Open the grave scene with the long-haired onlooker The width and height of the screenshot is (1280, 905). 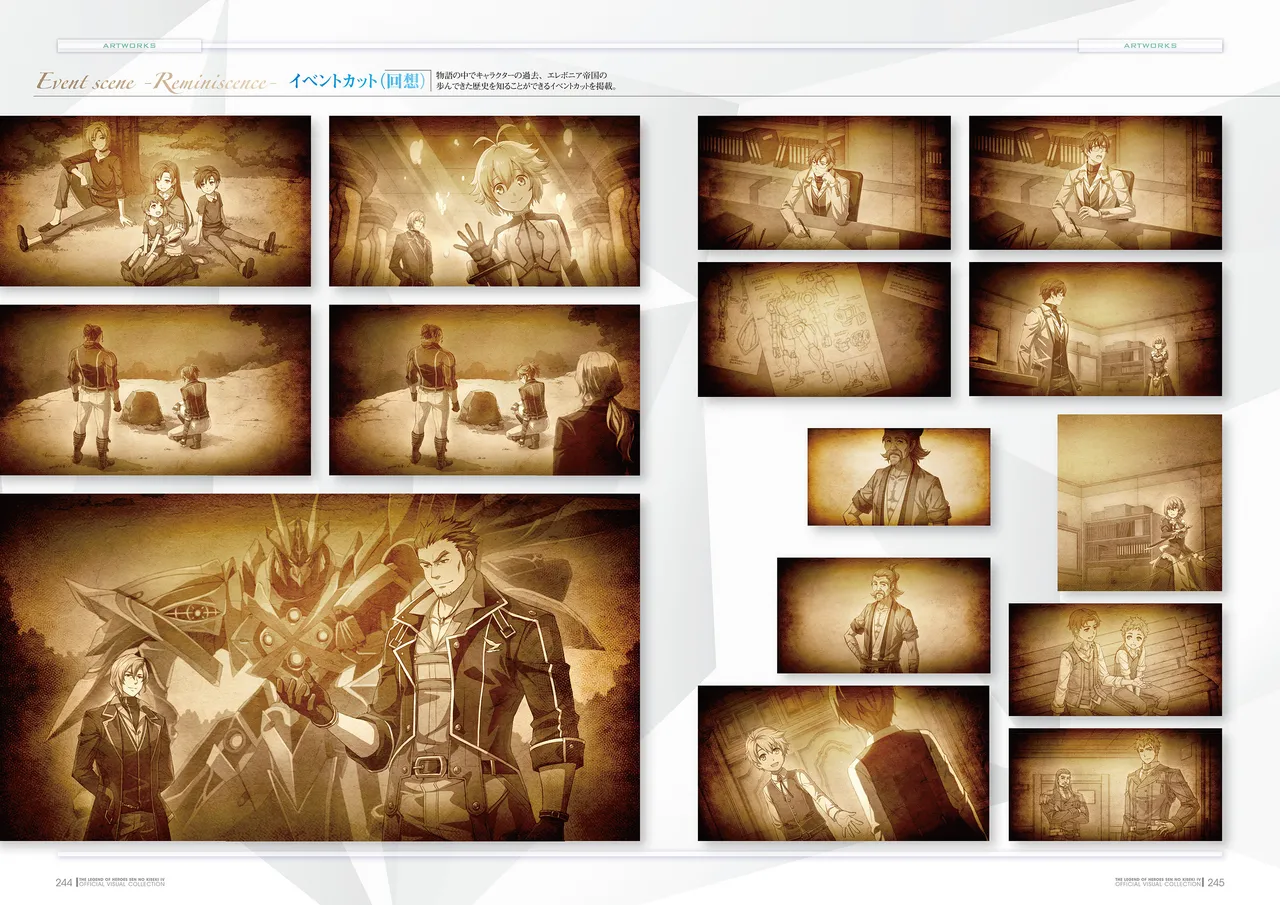[484, 390]
